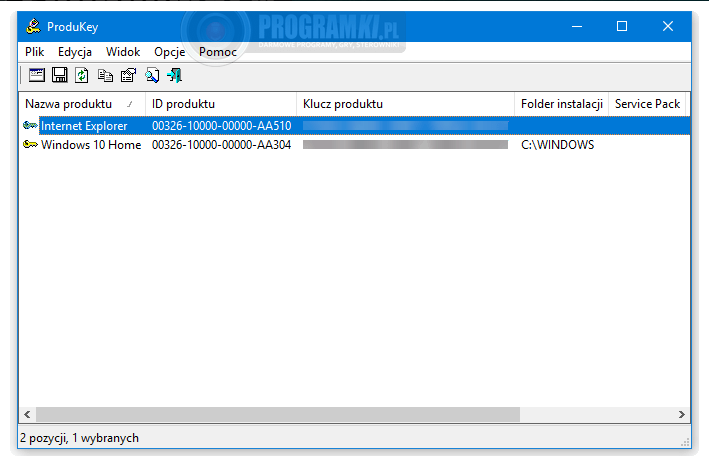Sort by Klucz produktu column header

coord(405,104)
